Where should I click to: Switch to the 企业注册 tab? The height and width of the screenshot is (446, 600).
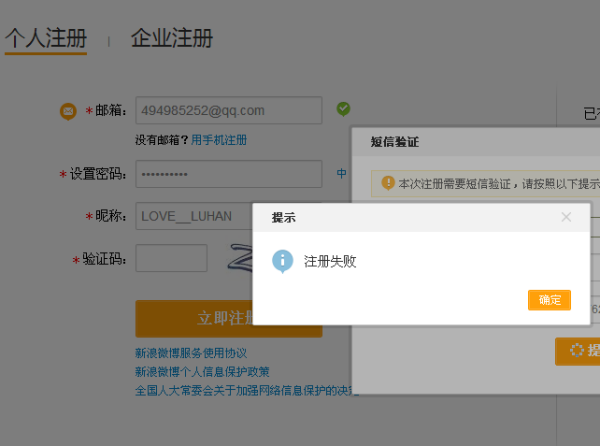(x=172, y=38)
